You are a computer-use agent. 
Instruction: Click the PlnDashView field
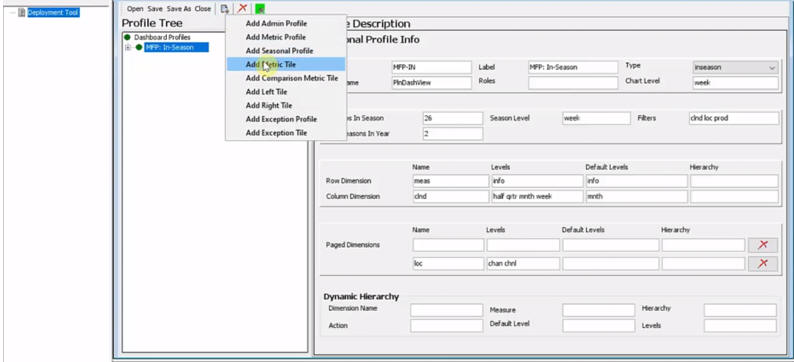pos(431,83)
